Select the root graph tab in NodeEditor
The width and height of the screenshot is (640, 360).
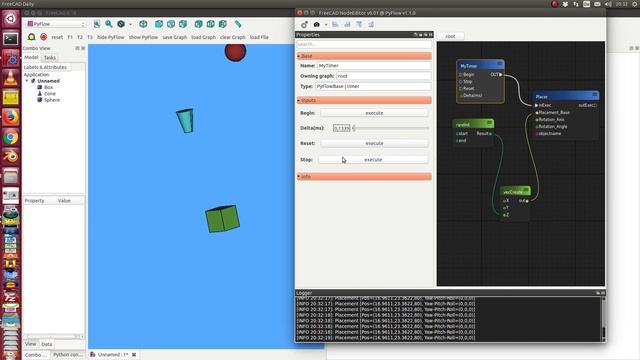click(450, 36)
